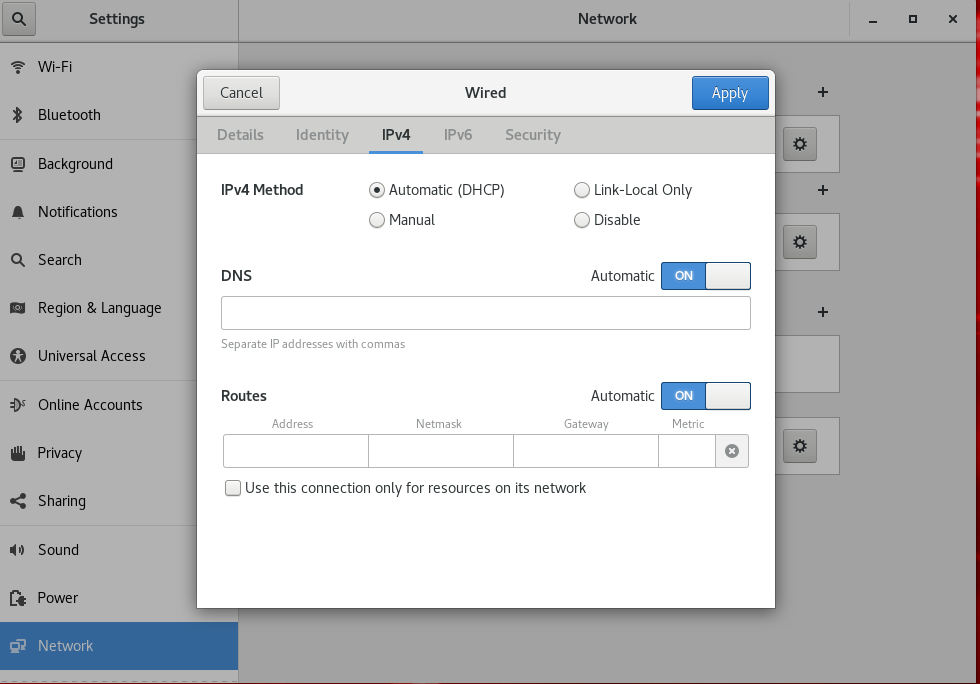Delete route row with the X icon
This screenshot has height=684, width=980.
point(732,451)
